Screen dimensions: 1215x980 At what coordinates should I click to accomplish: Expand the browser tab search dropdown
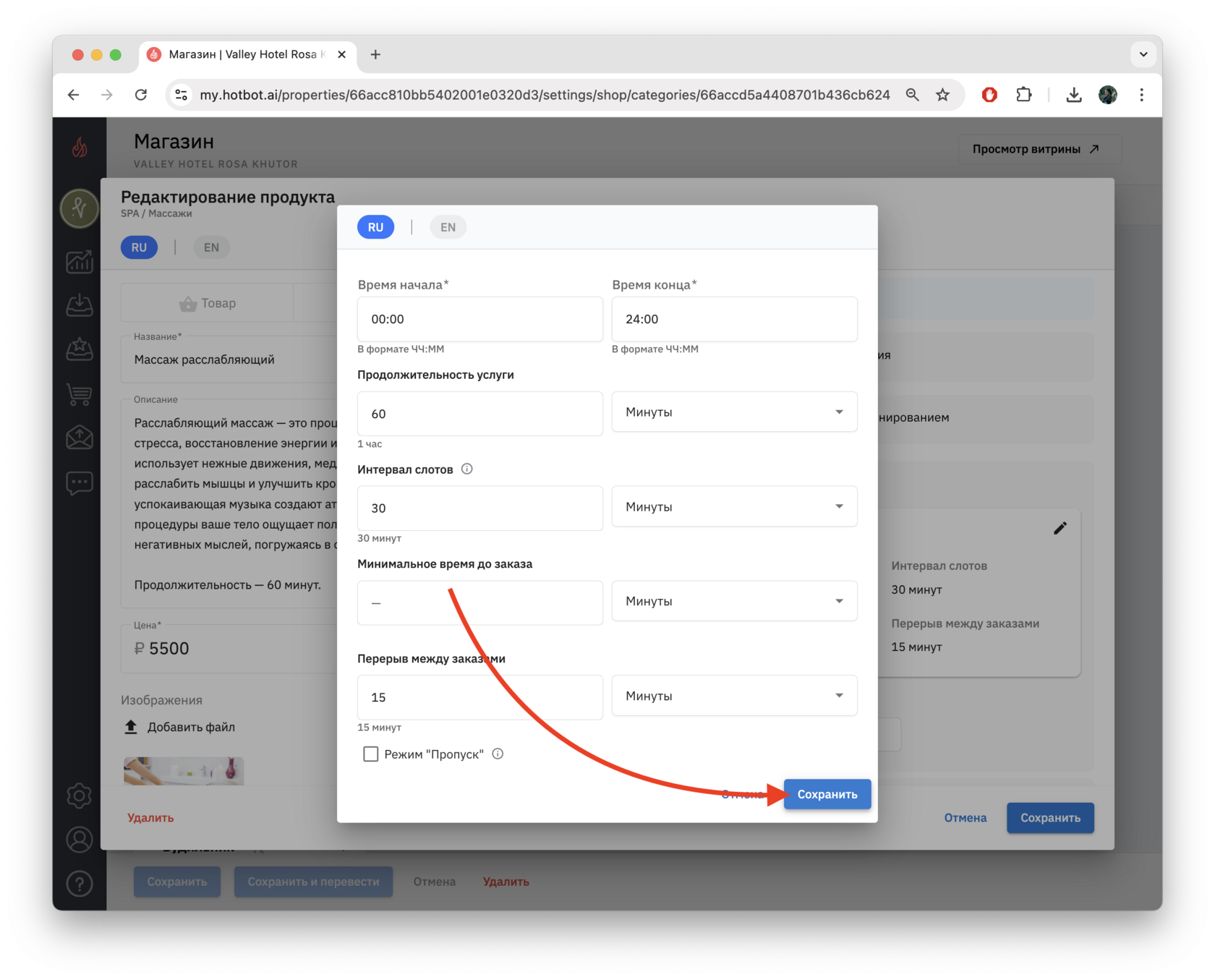[1143, 54]
